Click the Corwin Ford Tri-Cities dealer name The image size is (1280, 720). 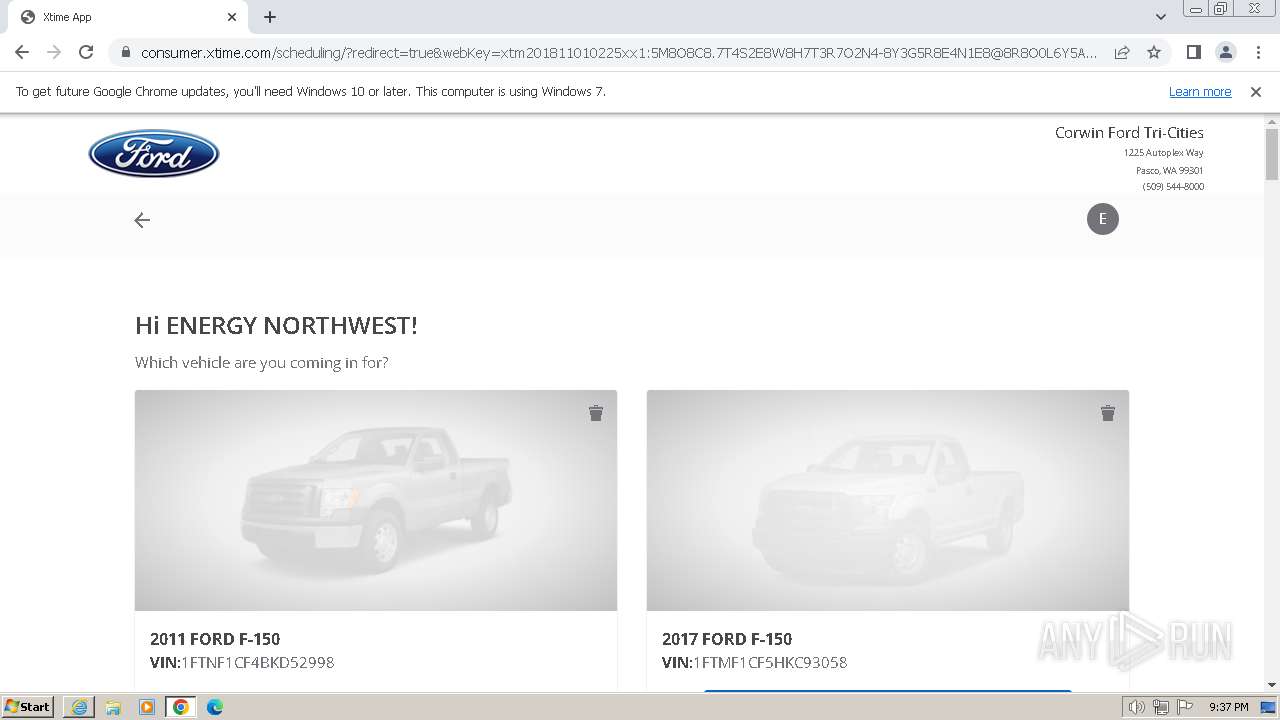tap(1129, 132)
